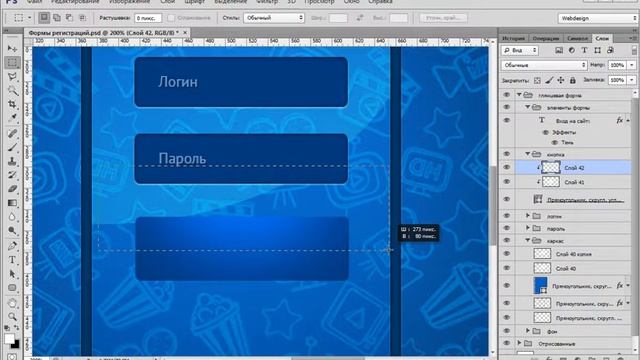Hide the Тень effect

[x=554, y=142]
